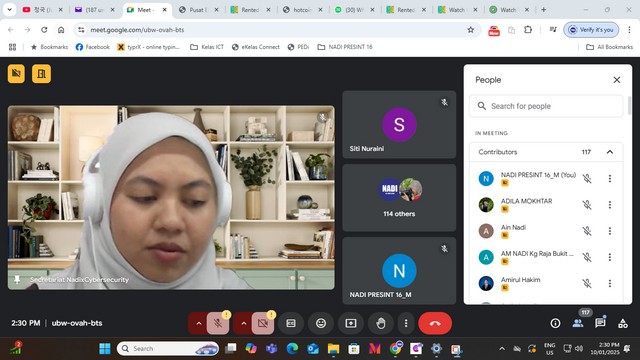The image size is (640, 360).
Task: Expand audio settings arrow beside microphone
Action: [x=199, y=323]
